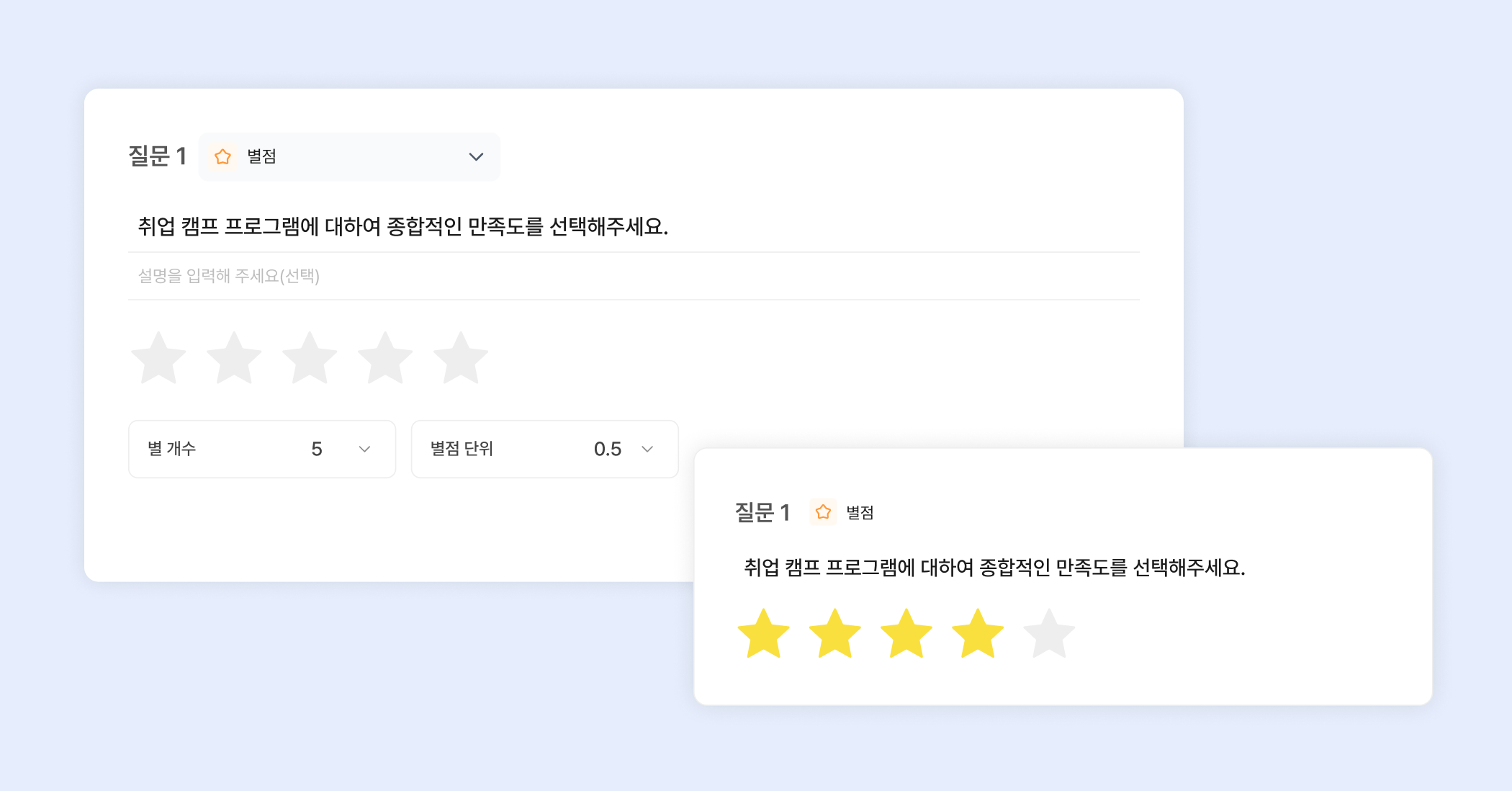Click the chevron next to star count 5

coord(364,449)
